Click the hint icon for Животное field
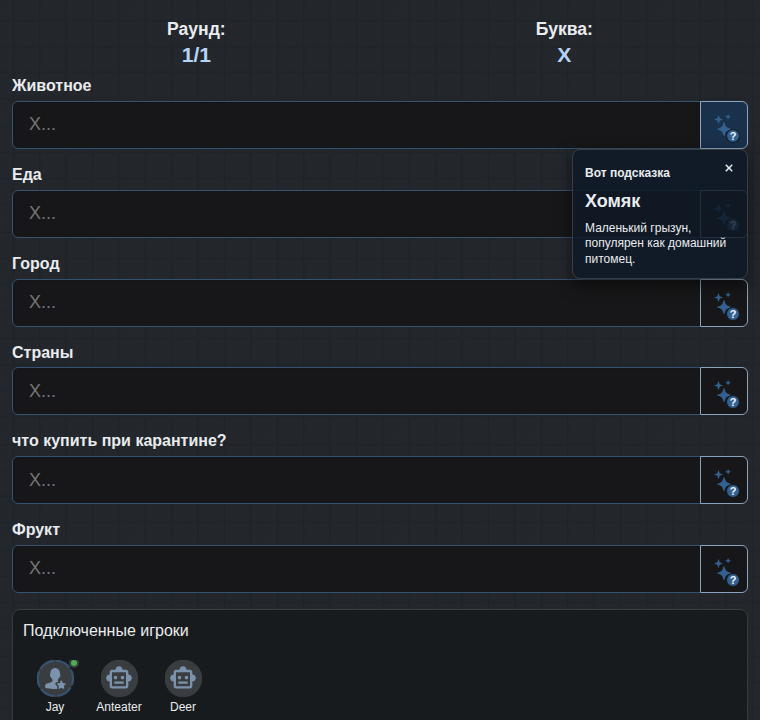This screenshot has height=720, width=760. [x=724, y=125]
